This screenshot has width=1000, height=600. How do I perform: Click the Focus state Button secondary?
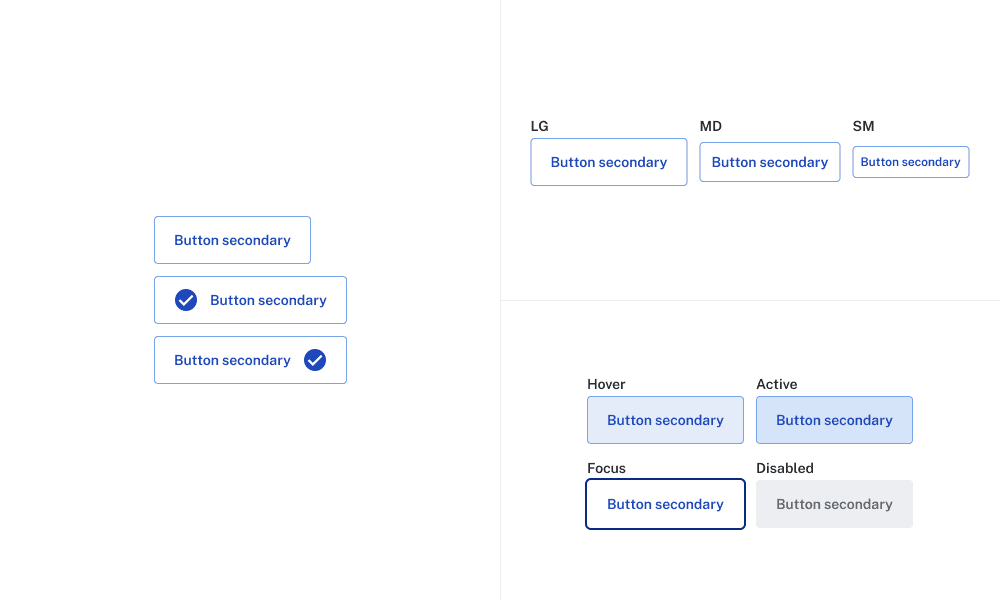(665, 503)
